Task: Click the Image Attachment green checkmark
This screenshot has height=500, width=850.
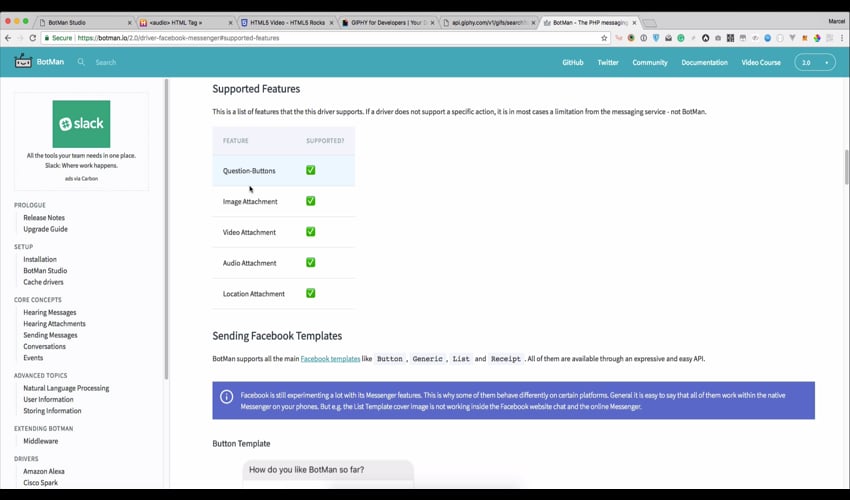Action: point(311,201)
